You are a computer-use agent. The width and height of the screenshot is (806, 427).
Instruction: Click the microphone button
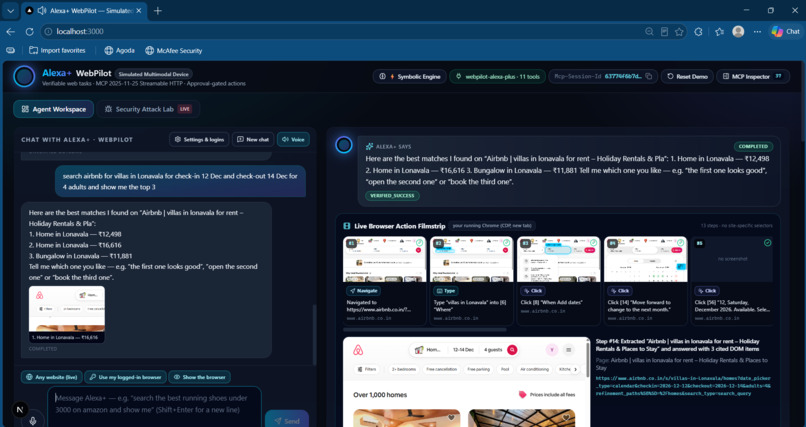tap(33, 421)
